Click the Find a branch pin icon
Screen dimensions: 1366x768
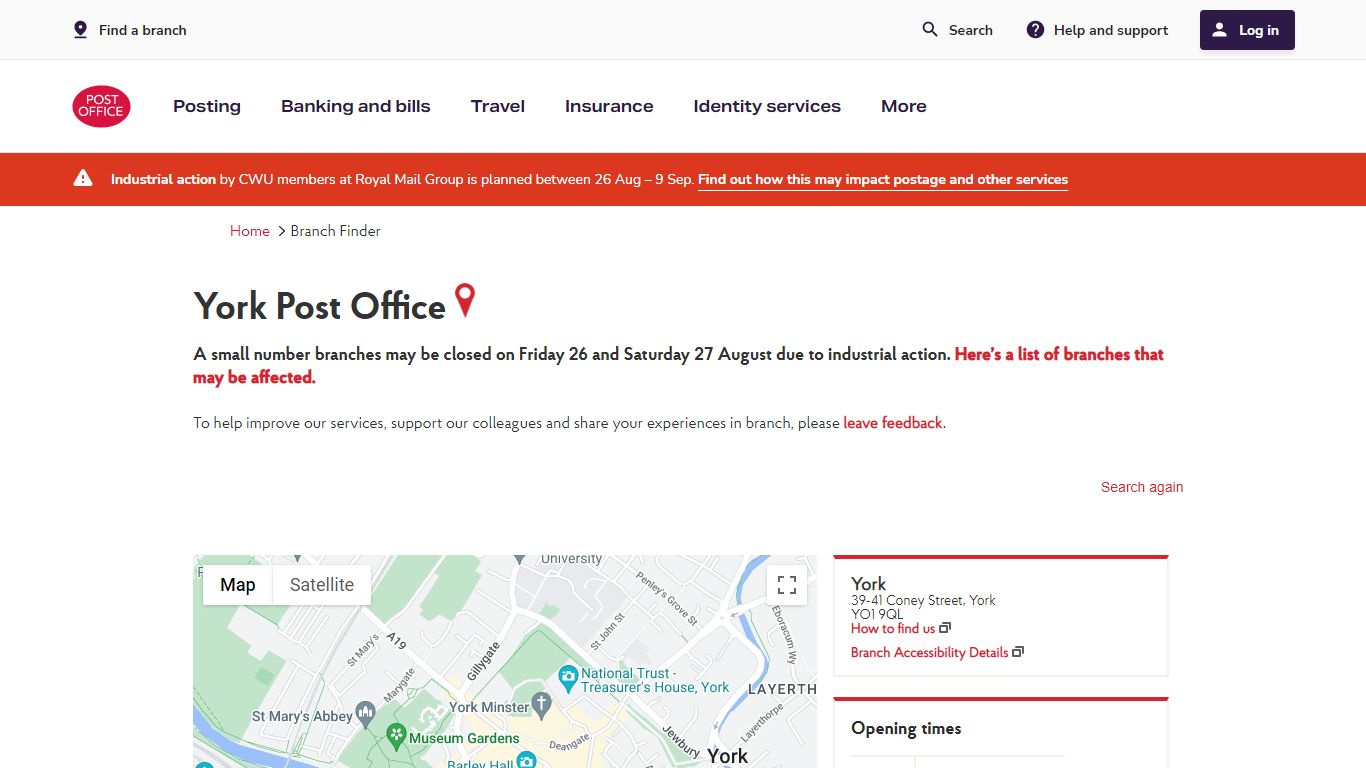(x=81, y=30)
